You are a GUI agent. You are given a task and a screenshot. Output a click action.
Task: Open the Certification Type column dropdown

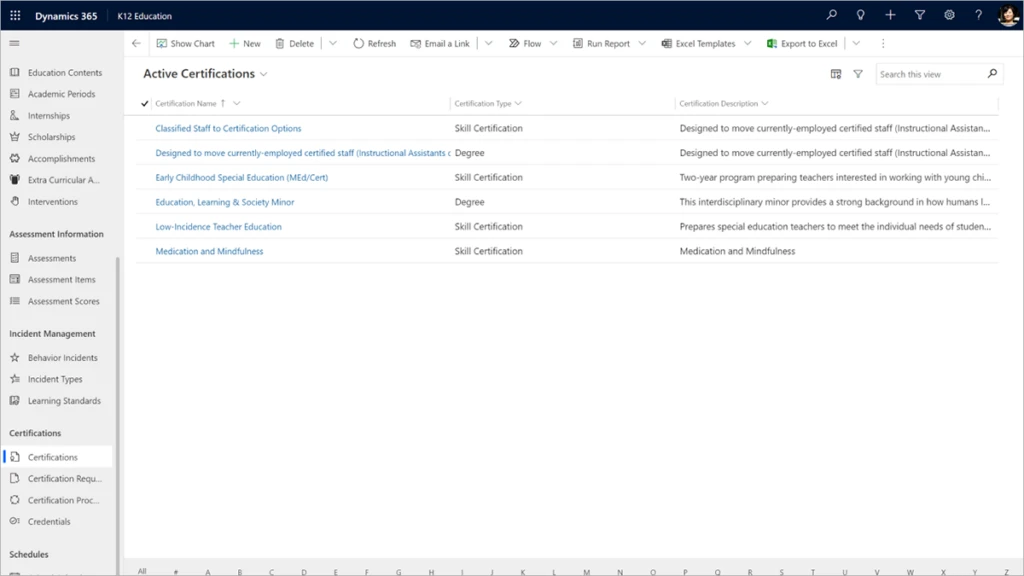(517, 103)
